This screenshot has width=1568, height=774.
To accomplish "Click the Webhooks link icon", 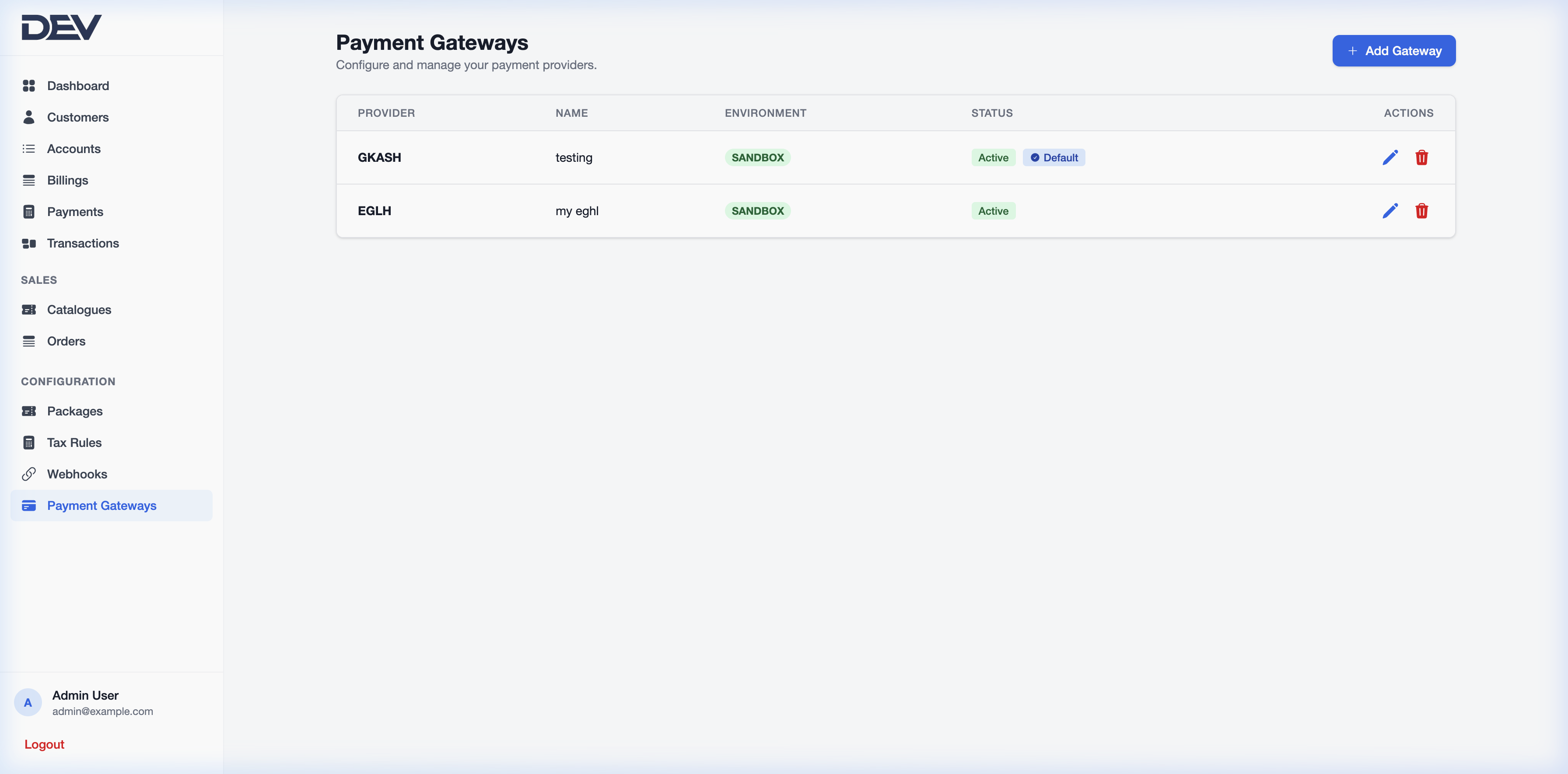I will (29, 474).
